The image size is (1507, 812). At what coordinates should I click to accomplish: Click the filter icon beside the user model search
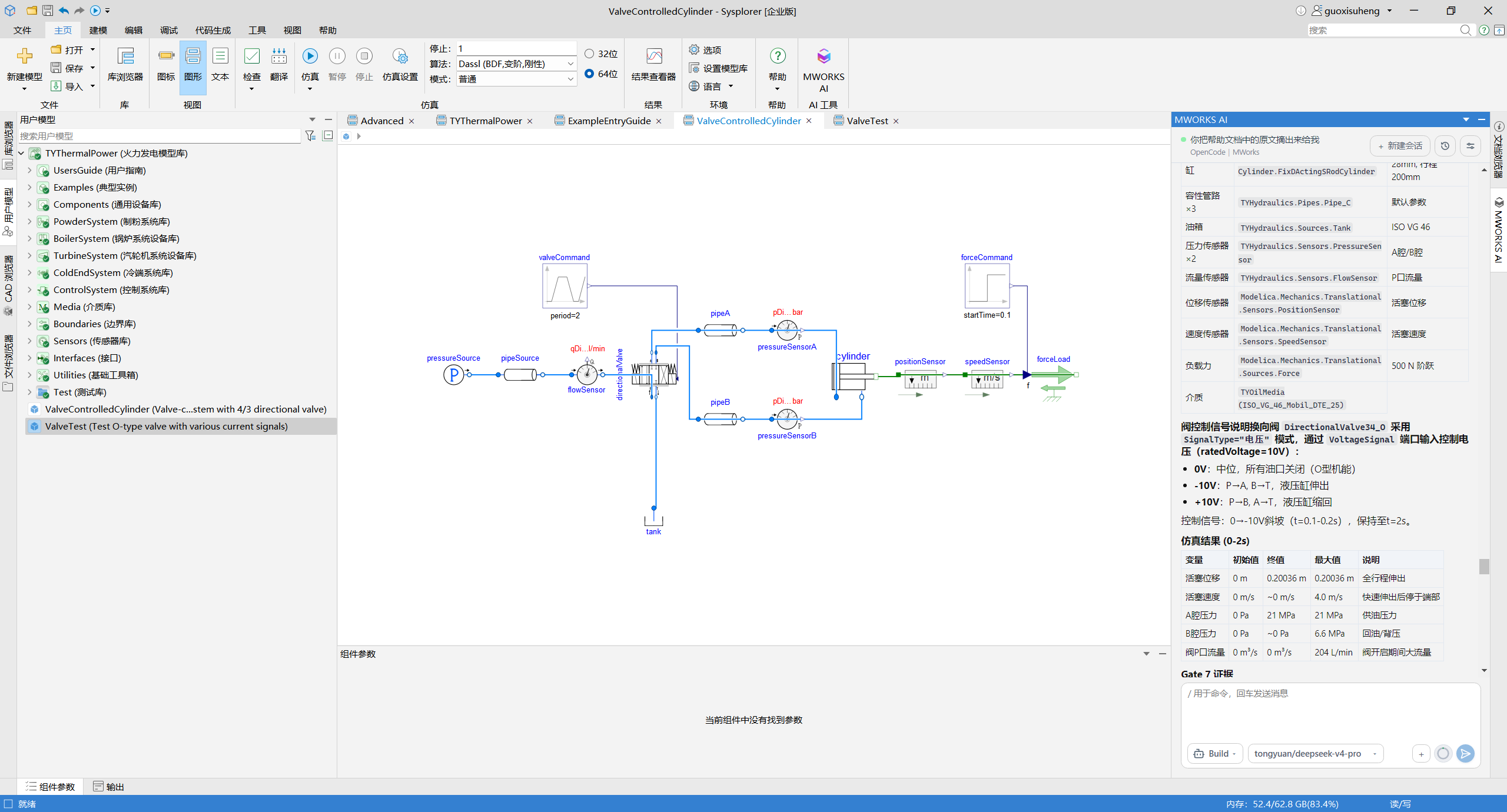310,136
